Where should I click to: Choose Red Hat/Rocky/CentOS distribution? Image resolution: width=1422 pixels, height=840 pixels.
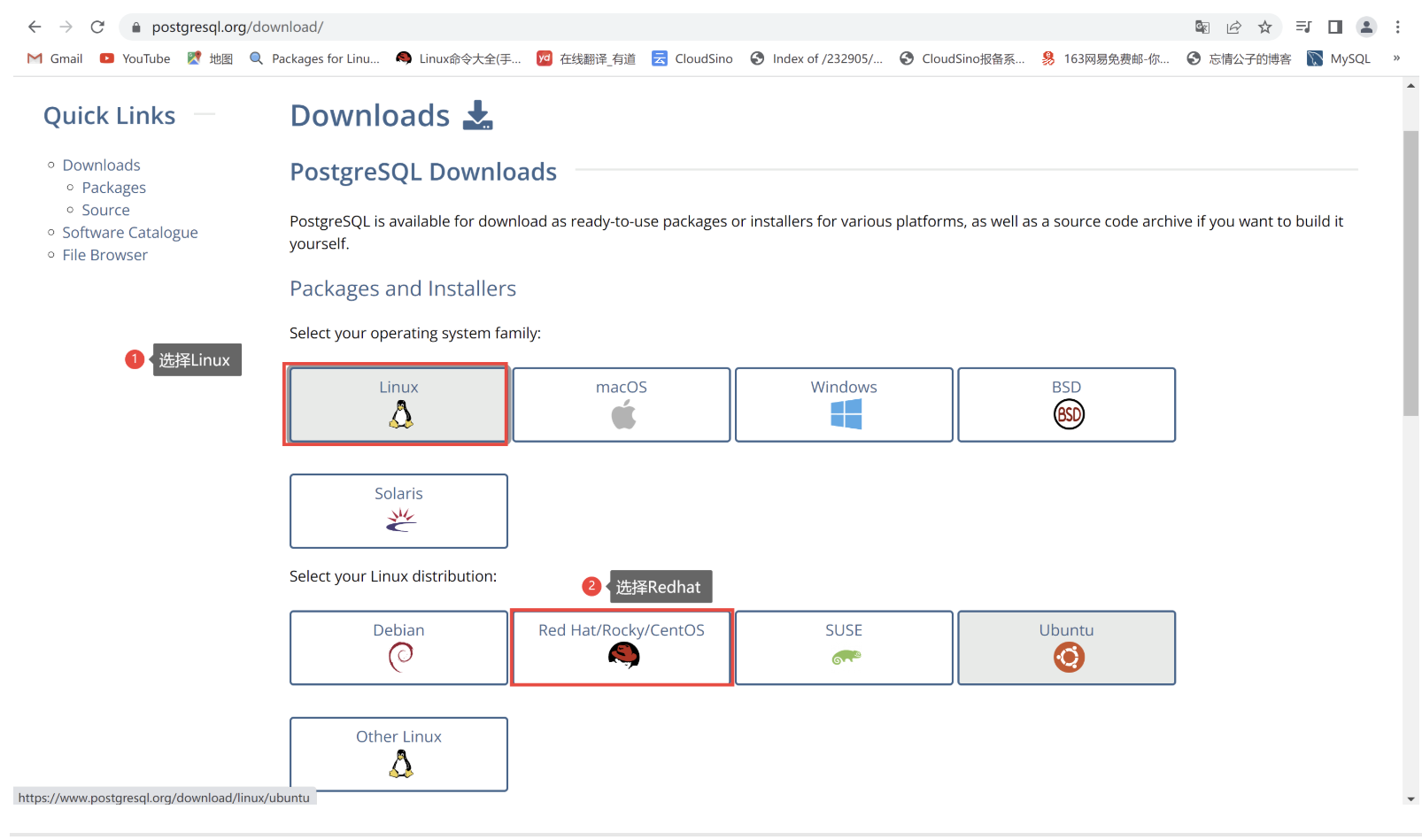(622, 648)
